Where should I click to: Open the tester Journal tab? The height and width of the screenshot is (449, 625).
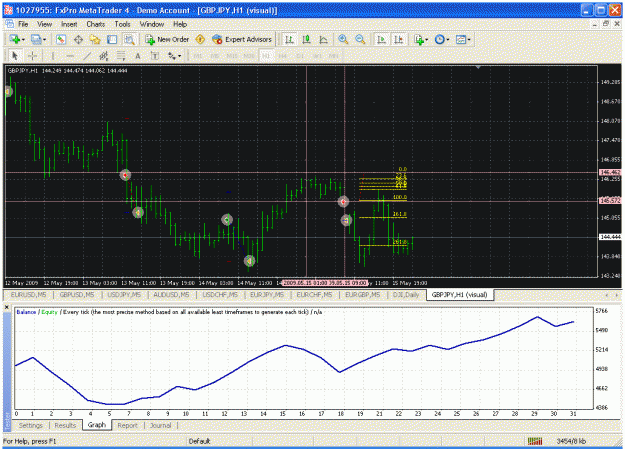[x=160, y=425]
